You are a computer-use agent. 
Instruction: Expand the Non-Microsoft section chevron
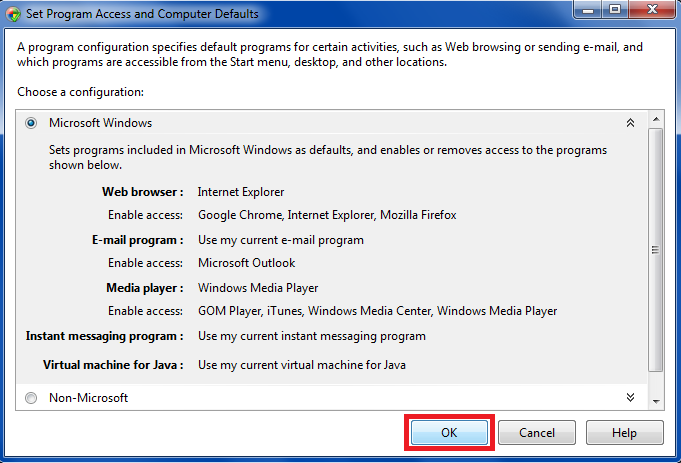point(630,397)
